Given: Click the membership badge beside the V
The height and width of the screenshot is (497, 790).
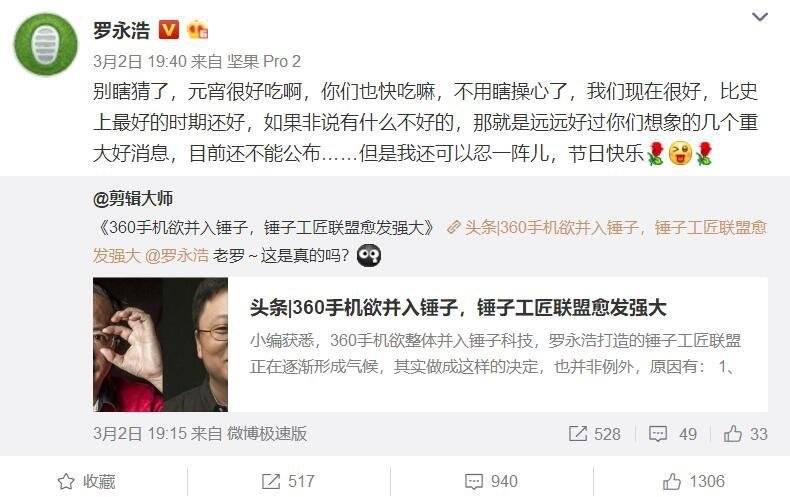Looking at the screenshot, I should [x=198, y=30].
